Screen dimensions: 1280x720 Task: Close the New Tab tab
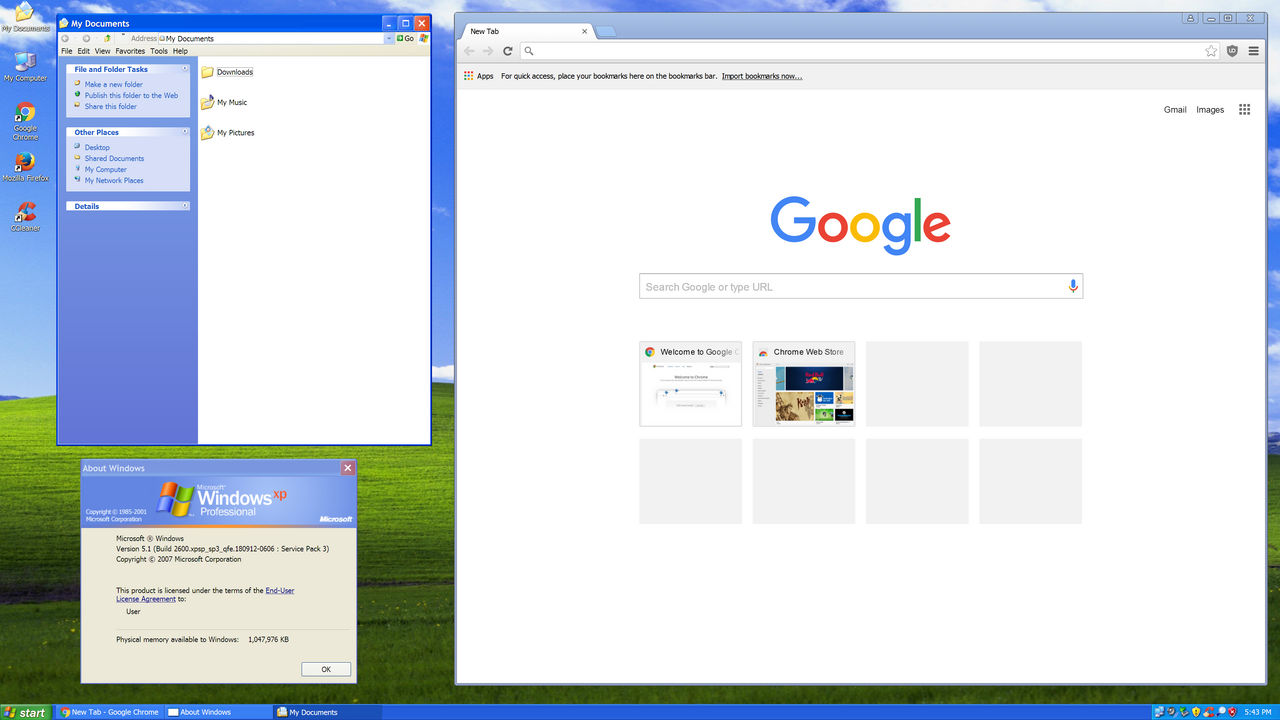tap(582, 31)
